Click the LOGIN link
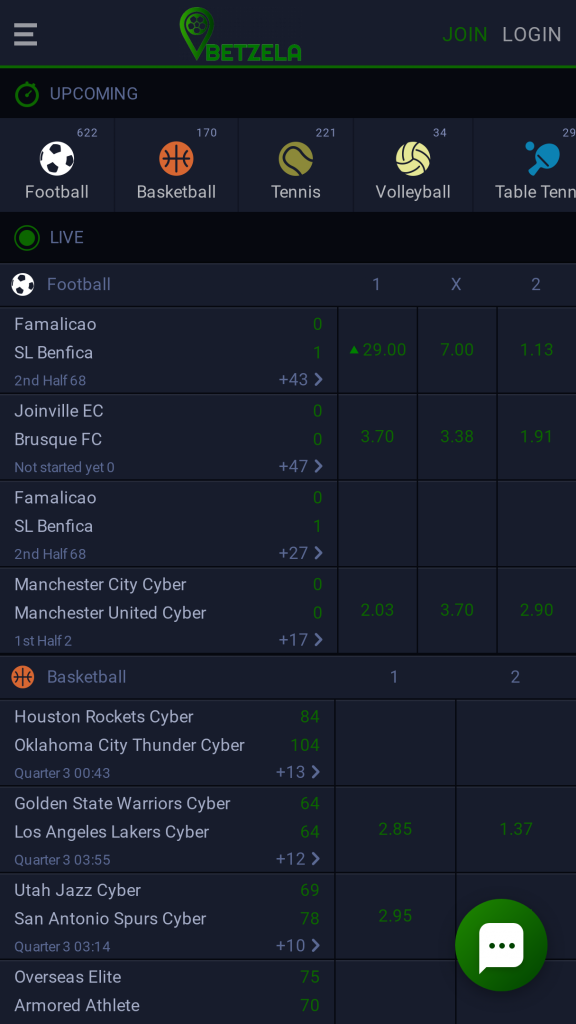This screenshot has height=1024, width=576. [532, 35]
